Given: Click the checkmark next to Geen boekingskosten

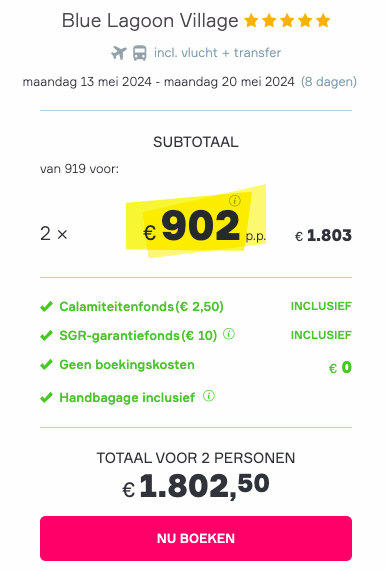Looking at the screenshot, I should pos(46,365).
